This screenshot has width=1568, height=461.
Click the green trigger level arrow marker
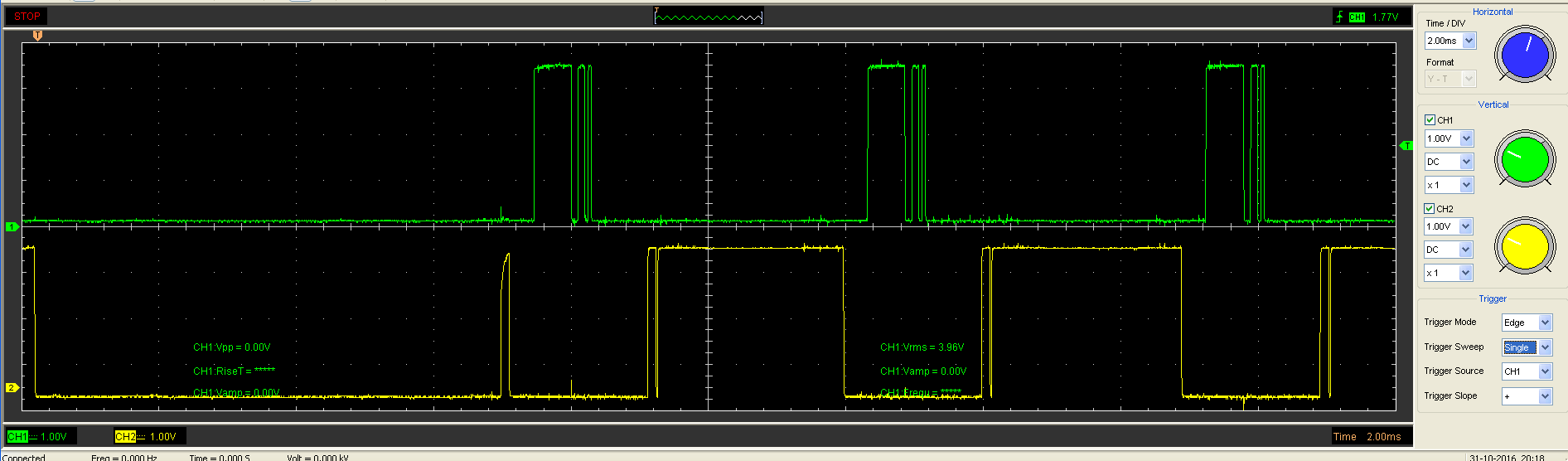coord(1406,146)
